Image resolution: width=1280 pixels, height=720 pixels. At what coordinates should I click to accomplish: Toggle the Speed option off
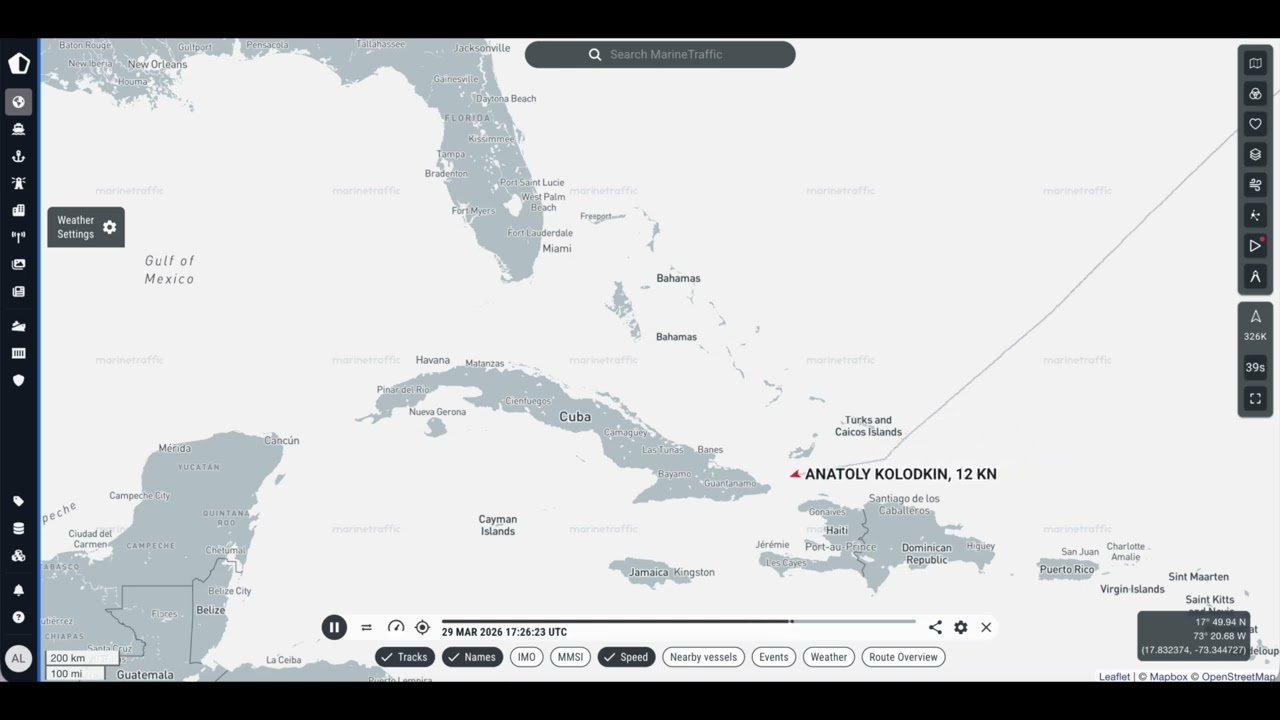(x=627, y=657)
